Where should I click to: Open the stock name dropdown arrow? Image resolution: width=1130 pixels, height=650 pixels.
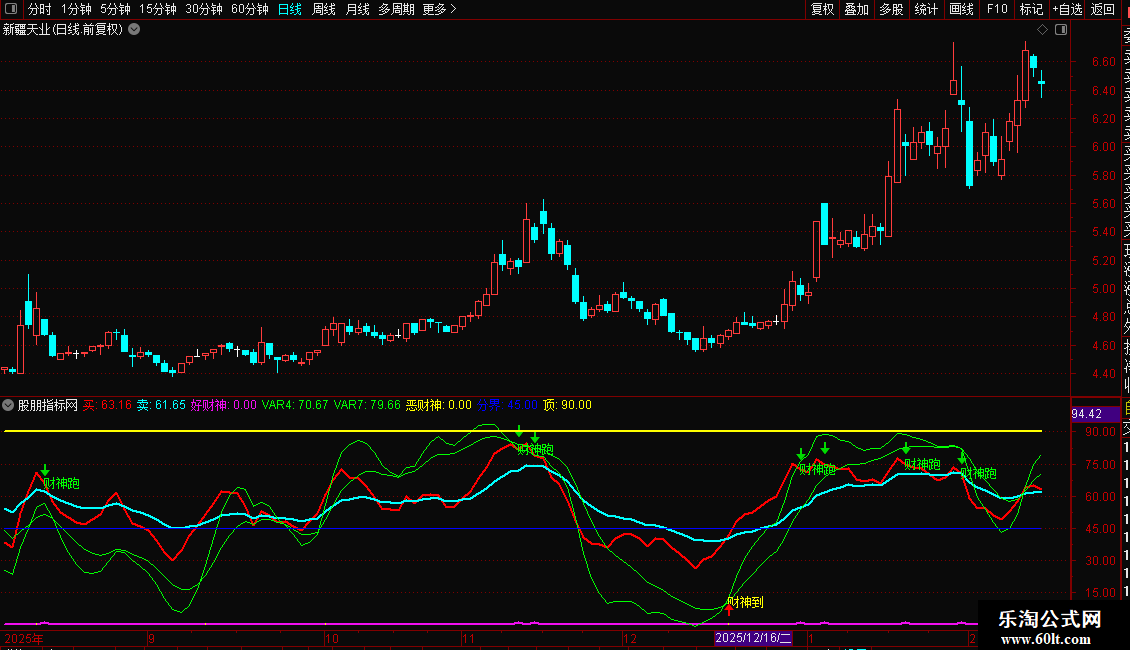(134, 30)
